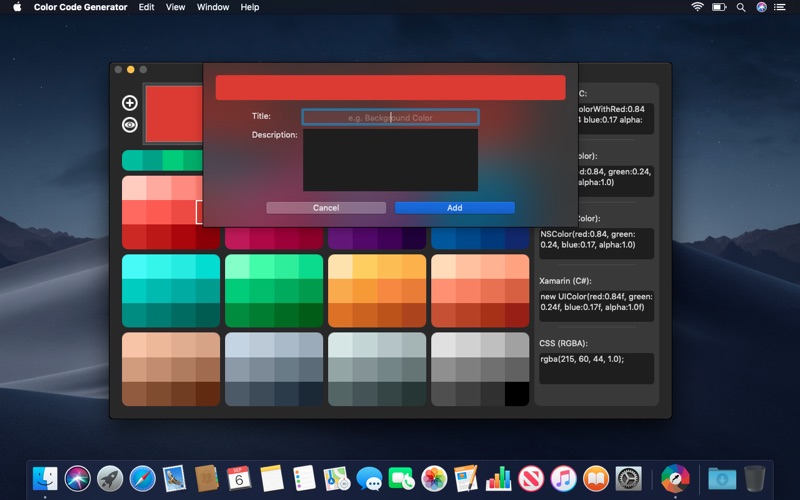Open Finder from the dock
Viewport: 800px width, 500px height.
pos(45,479)
